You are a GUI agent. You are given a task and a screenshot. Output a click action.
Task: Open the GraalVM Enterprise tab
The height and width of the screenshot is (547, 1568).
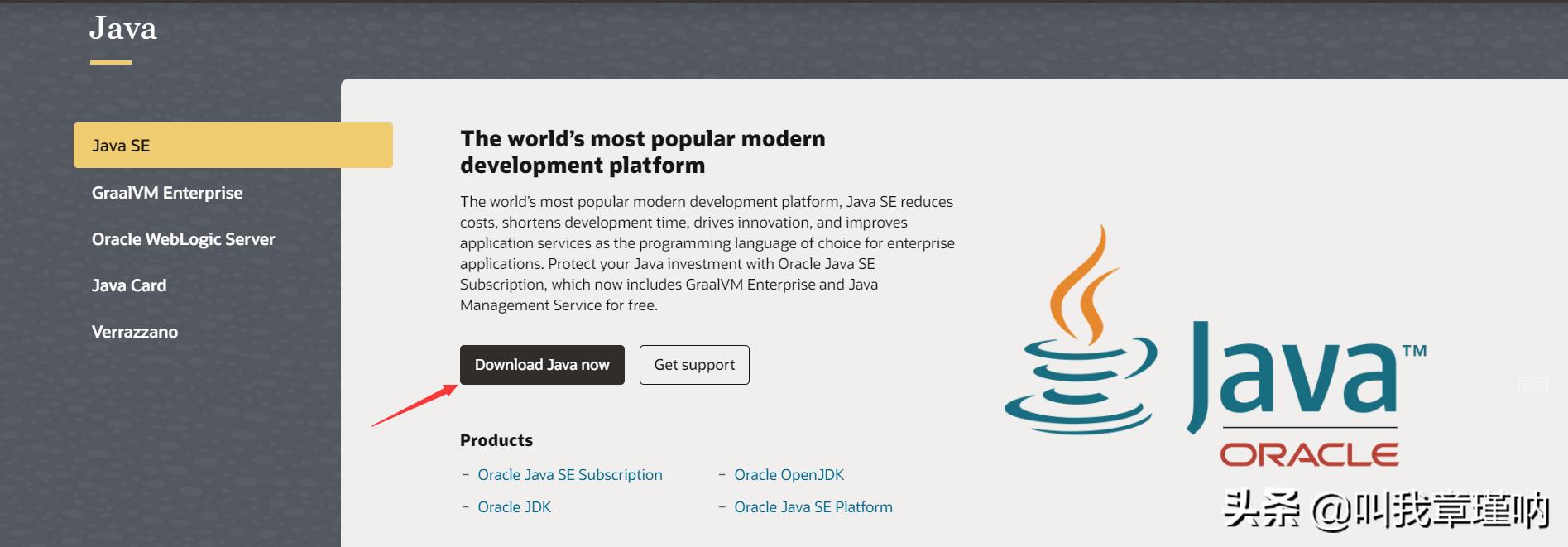coord(167,193)
